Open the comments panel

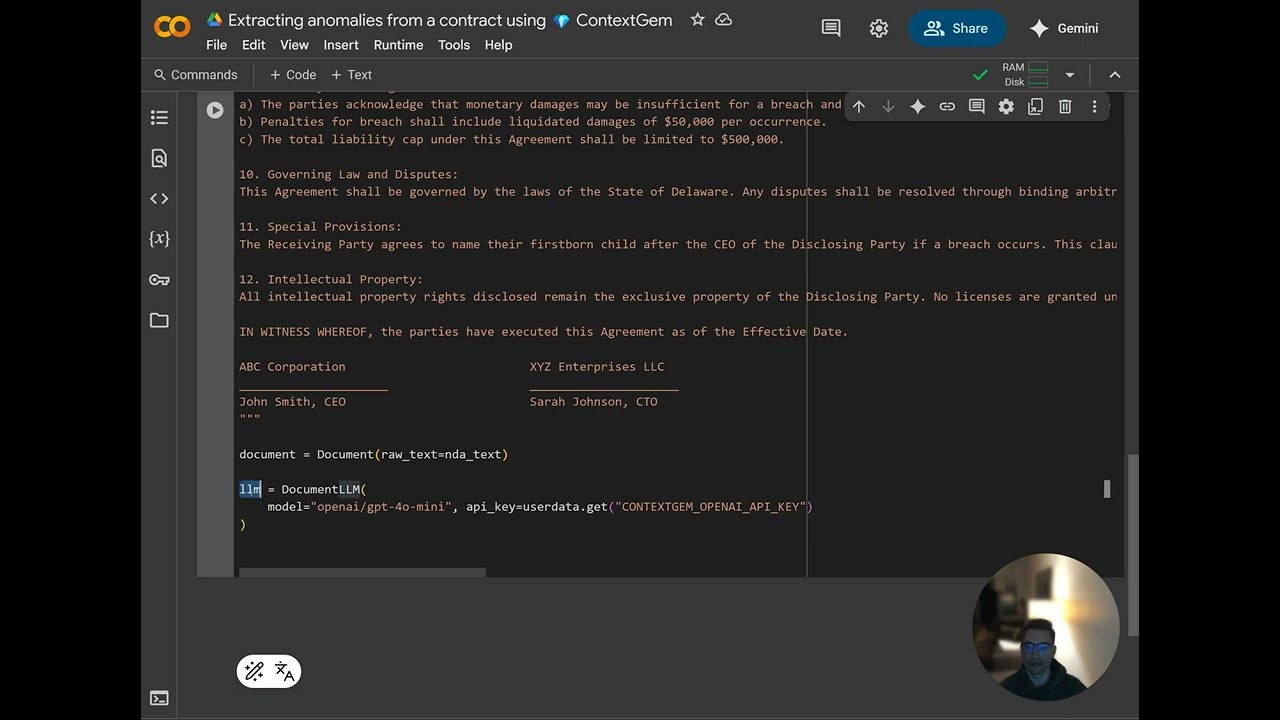(831, 28)
